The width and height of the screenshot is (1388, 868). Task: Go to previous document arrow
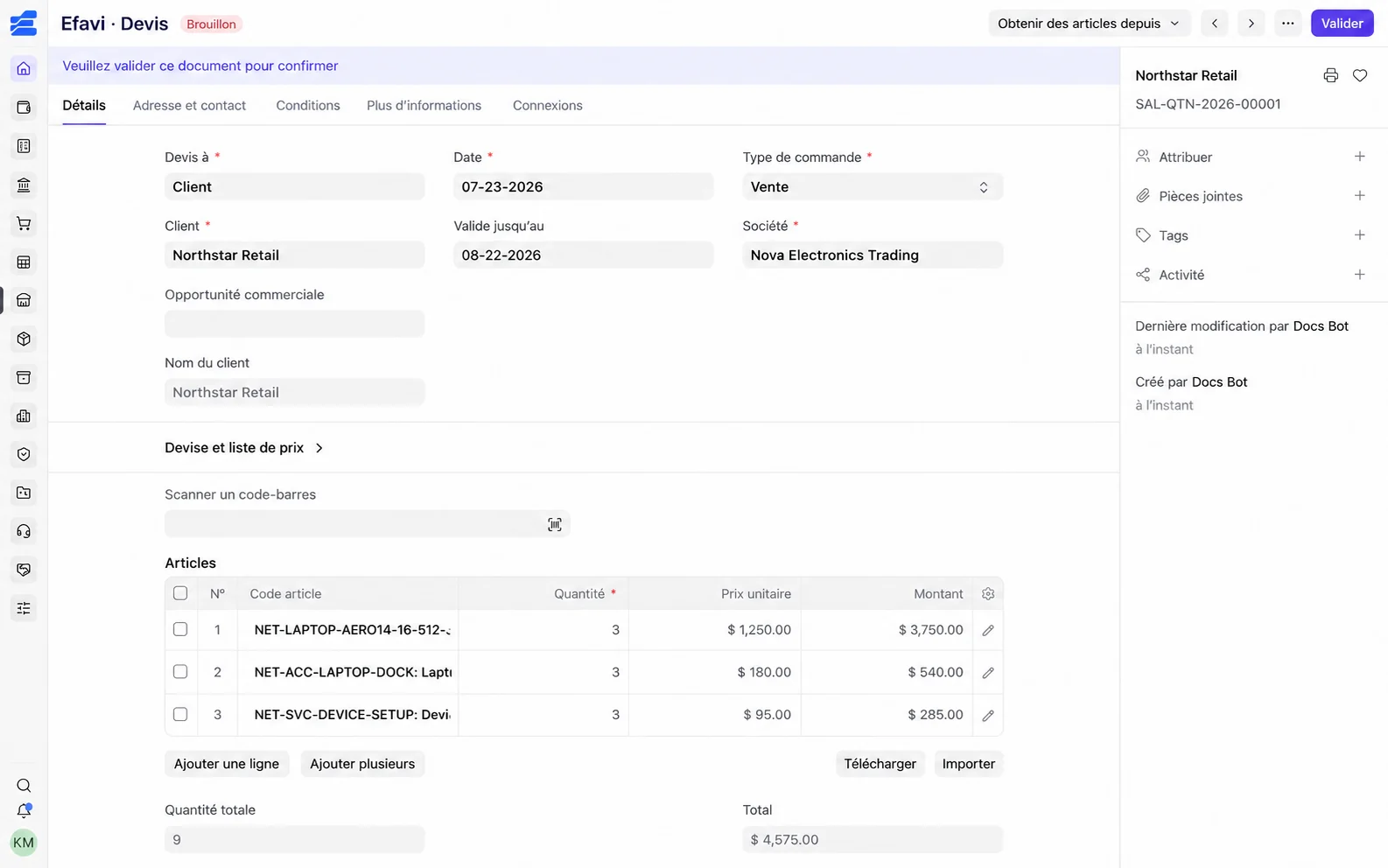(1214, 24)
